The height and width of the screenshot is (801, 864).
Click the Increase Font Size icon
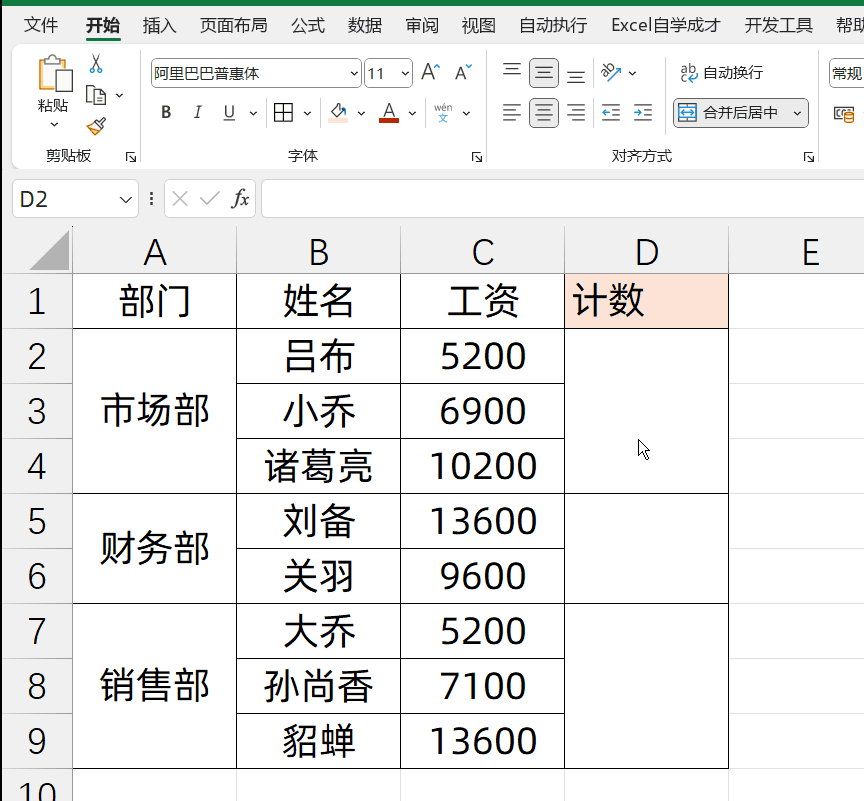(x=430, y=73)
